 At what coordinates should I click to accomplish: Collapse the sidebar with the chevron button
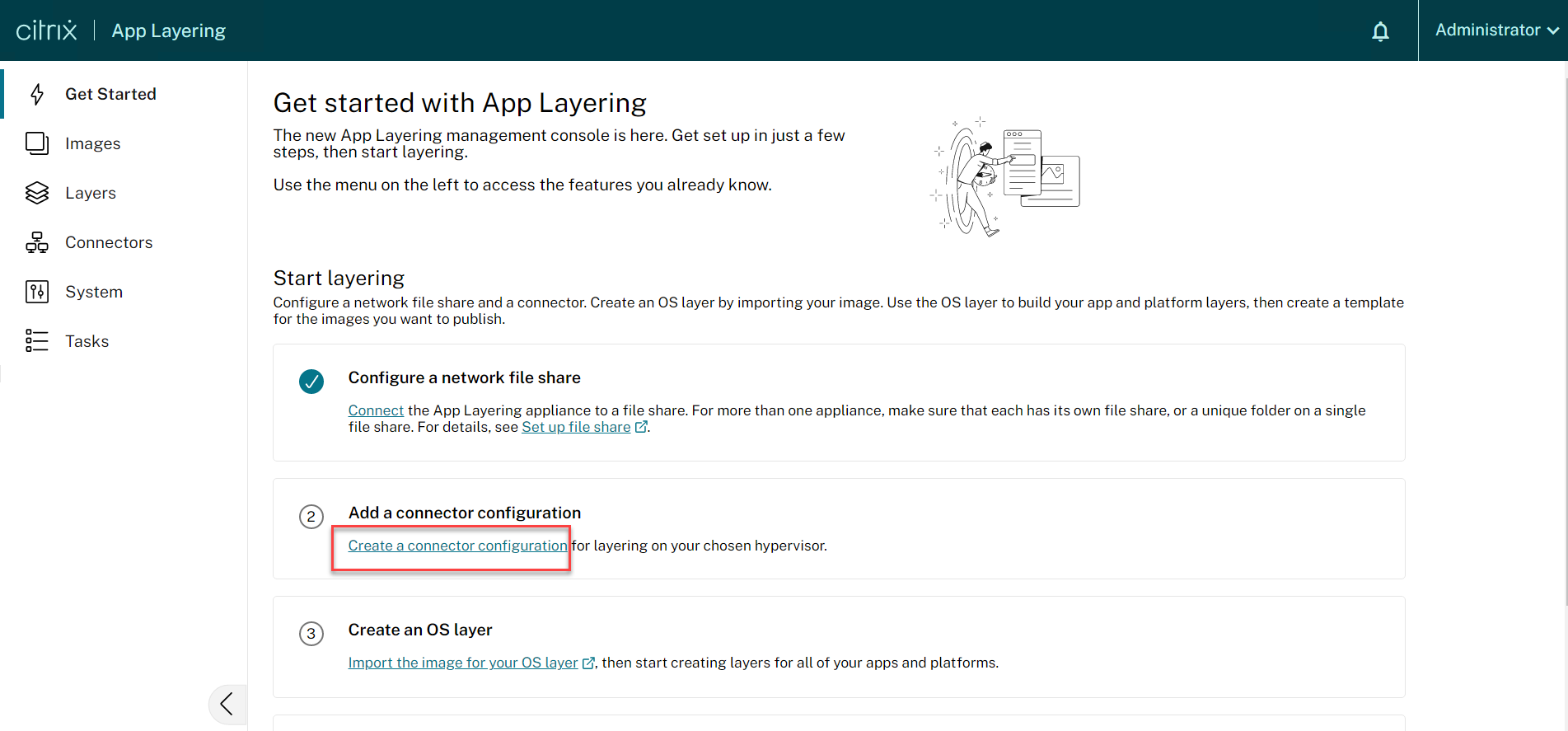[227, 704]
